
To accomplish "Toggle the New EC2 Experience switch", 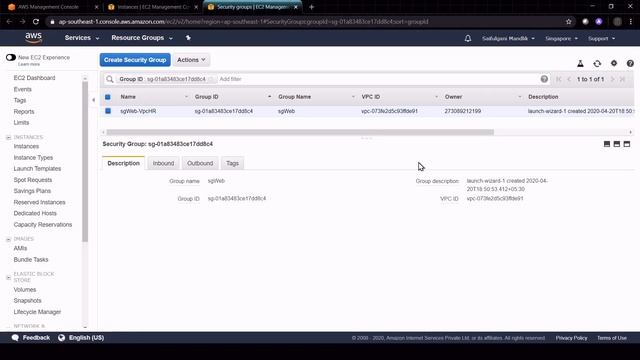I will (11, 58).
